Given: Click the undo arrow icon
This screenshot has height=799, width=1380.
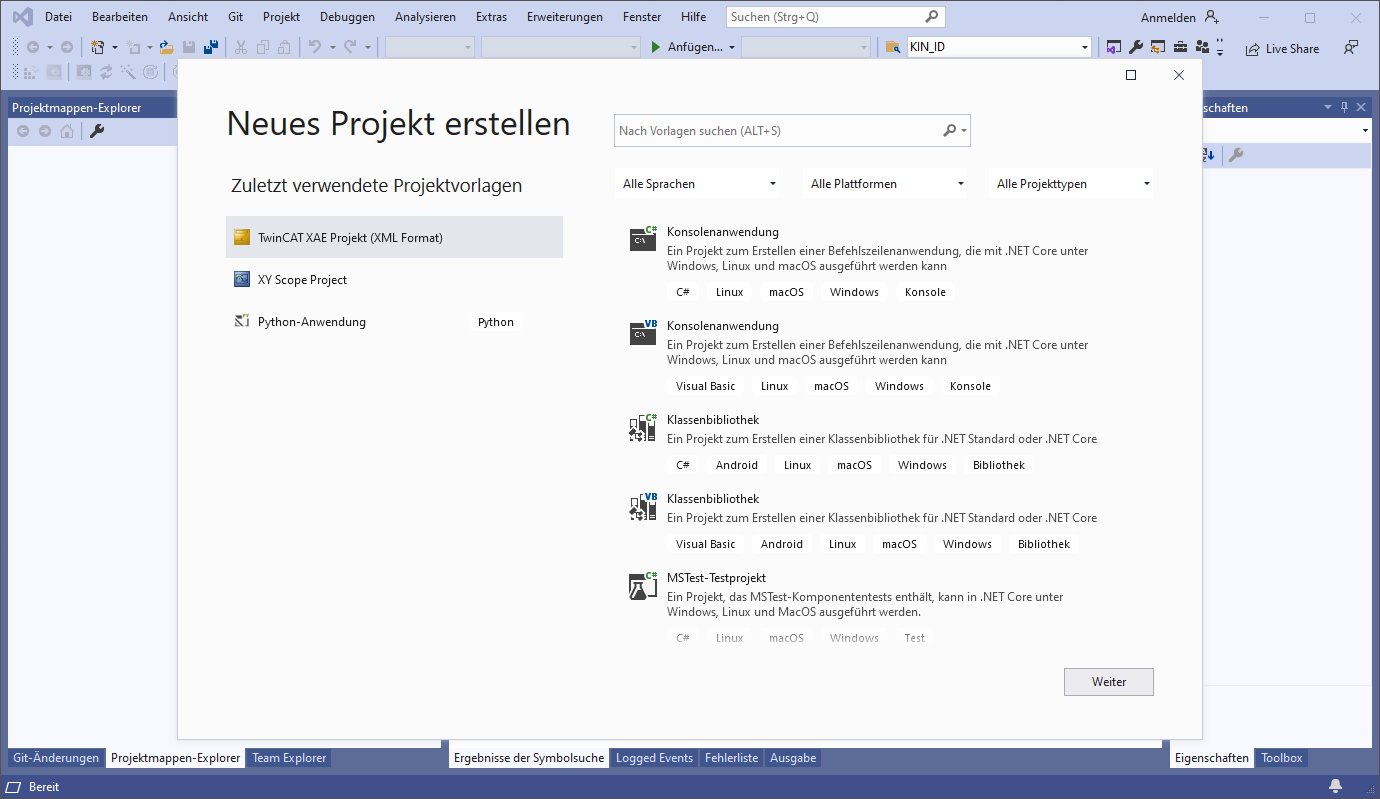Looking at the screenshot, I should [315, 47].
